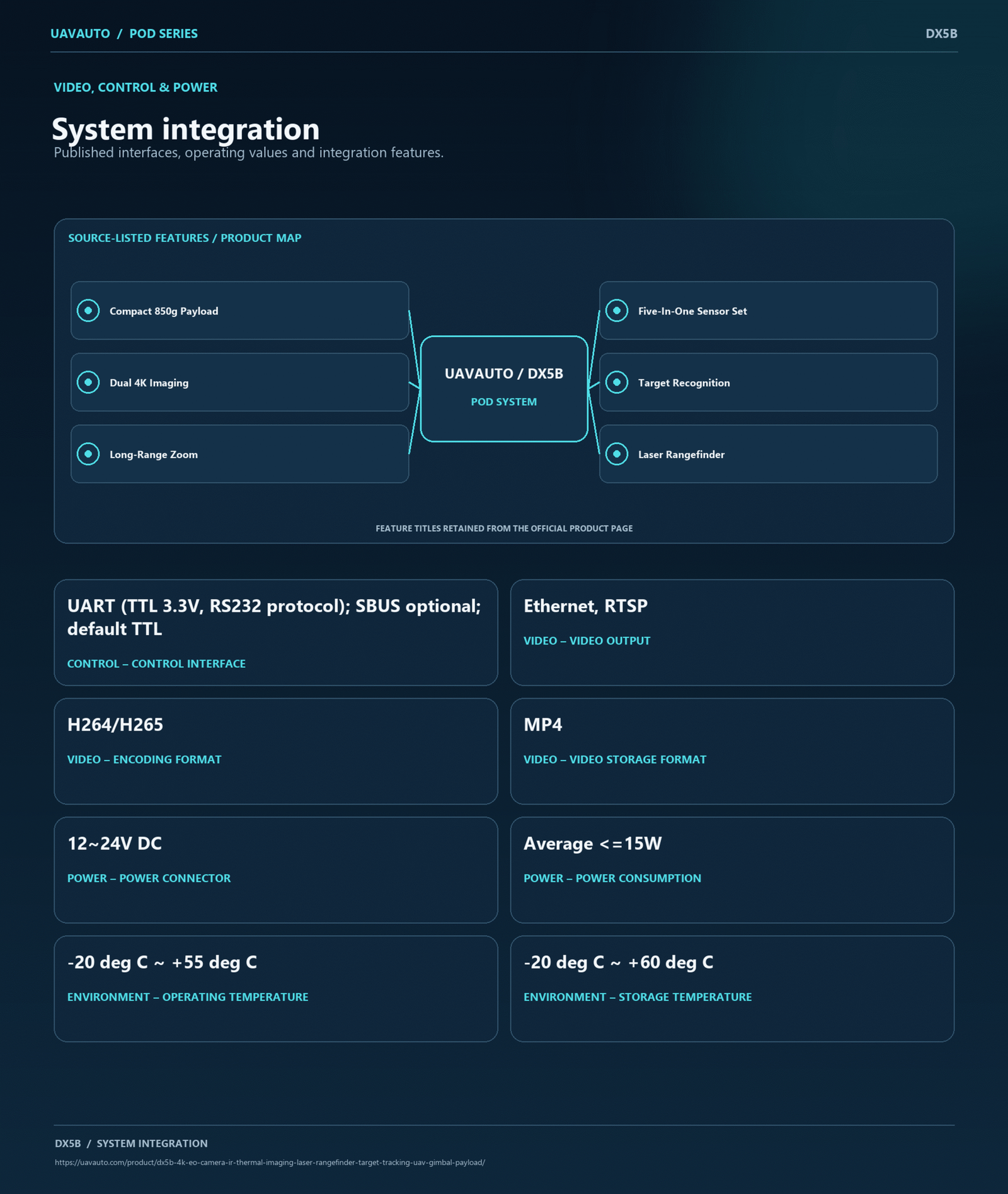This screenshot has height=1194, width=1008.
Task: Click the System integration heading
Action: point(186,129)
